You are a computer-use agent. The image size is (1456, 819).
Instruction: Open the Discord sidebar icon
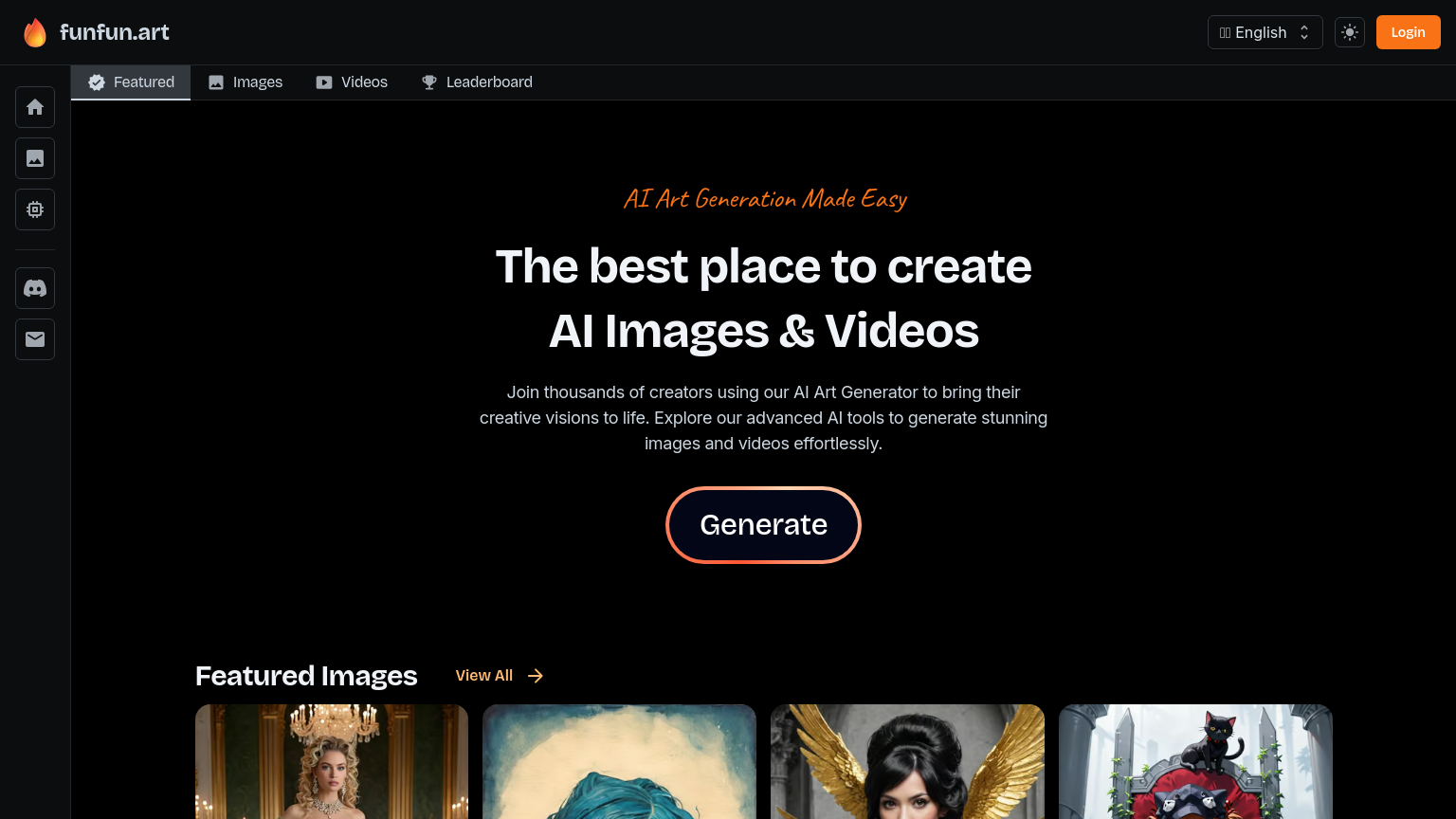click(x=35, y=288)
